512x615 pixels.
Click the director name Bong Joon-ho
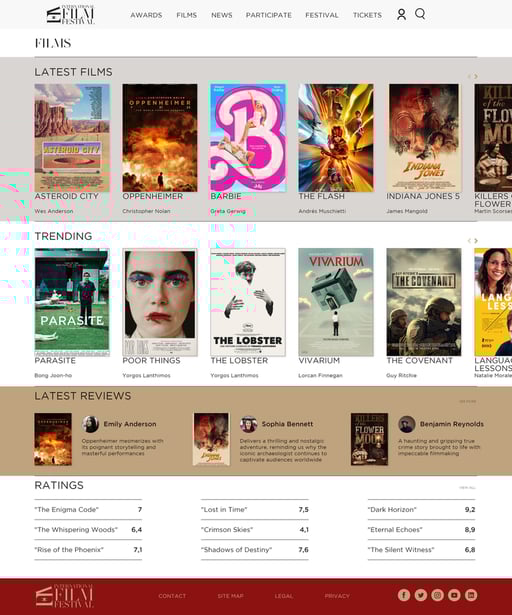tap(53, 375)
